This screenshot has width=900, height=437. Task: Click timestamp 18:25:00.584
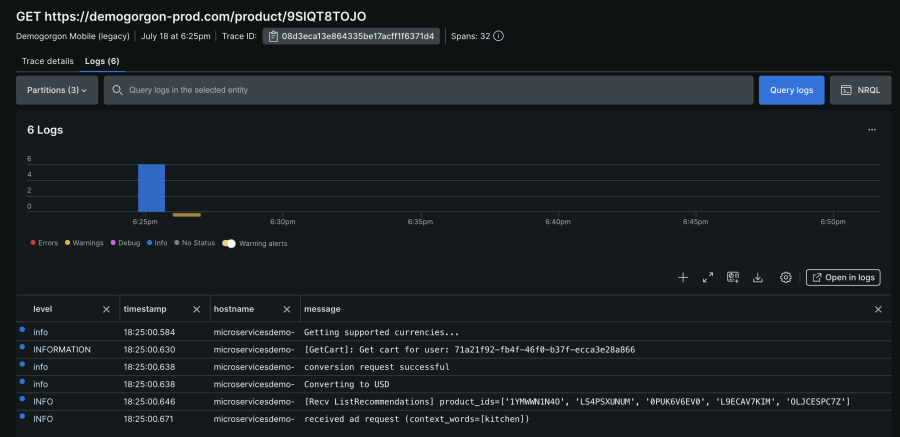pos(149,332)
